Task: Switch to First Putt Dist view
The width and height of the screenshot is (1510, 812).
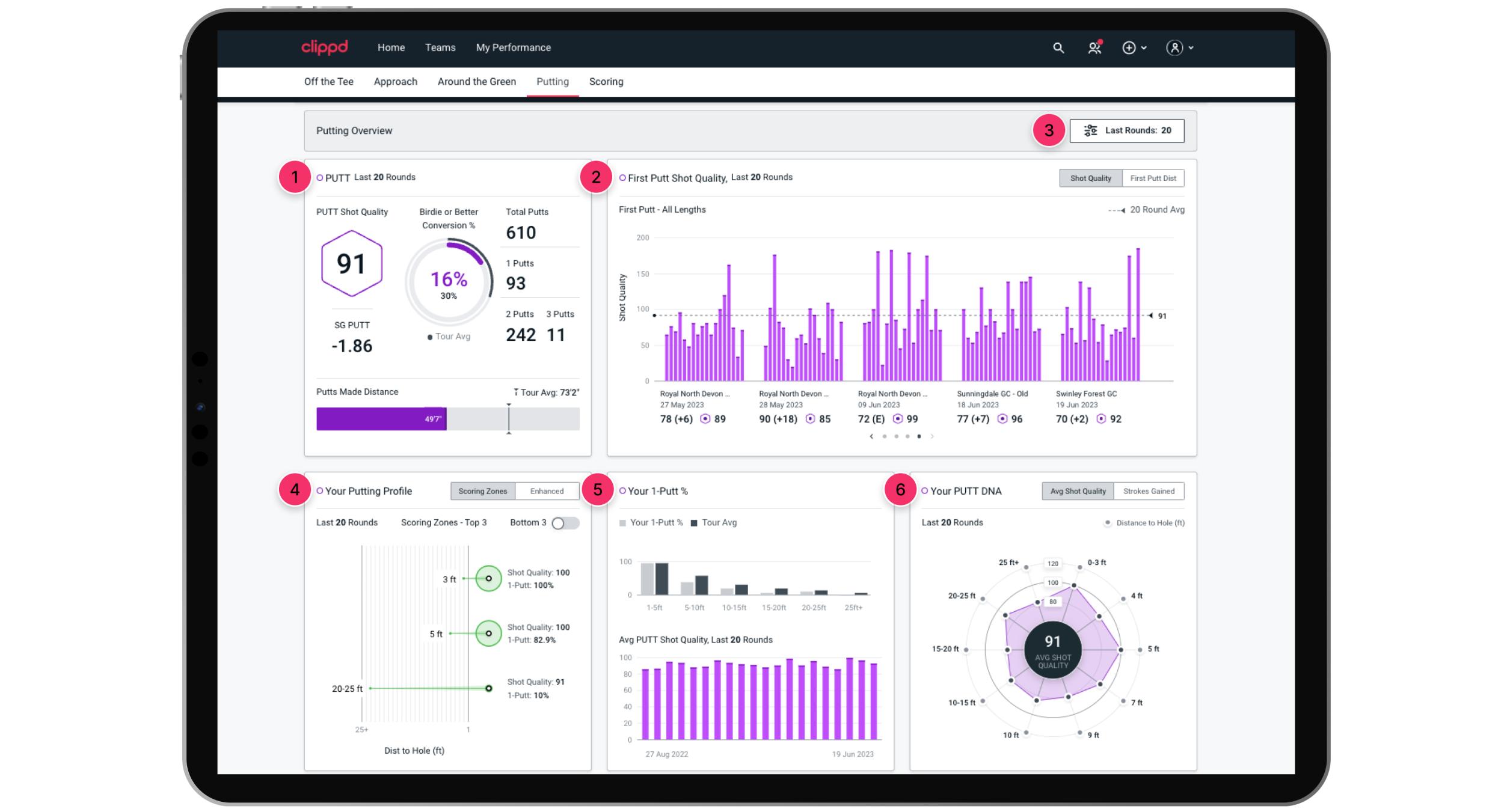Action: (1153, 178)
